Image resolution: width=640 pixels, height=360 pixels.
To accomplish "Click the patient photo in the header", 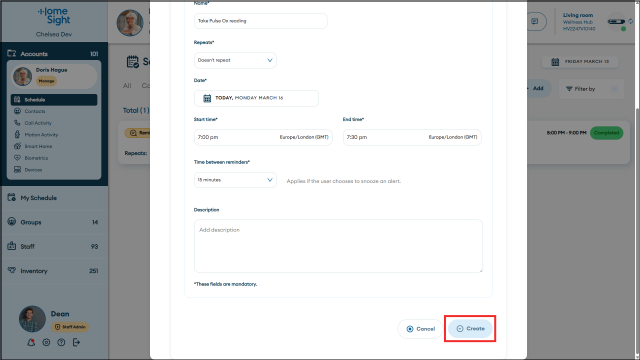I will click(x=130, y=23).
